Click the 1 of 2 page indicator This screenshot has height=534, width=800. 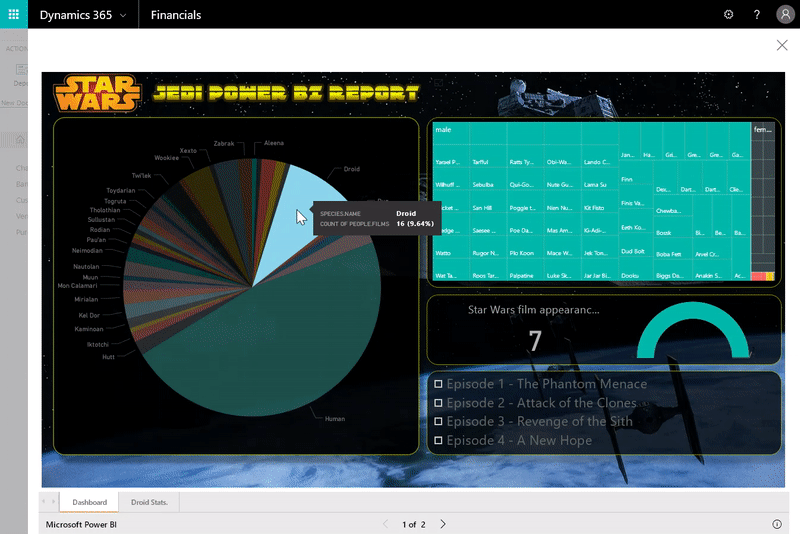pos(413,524)
